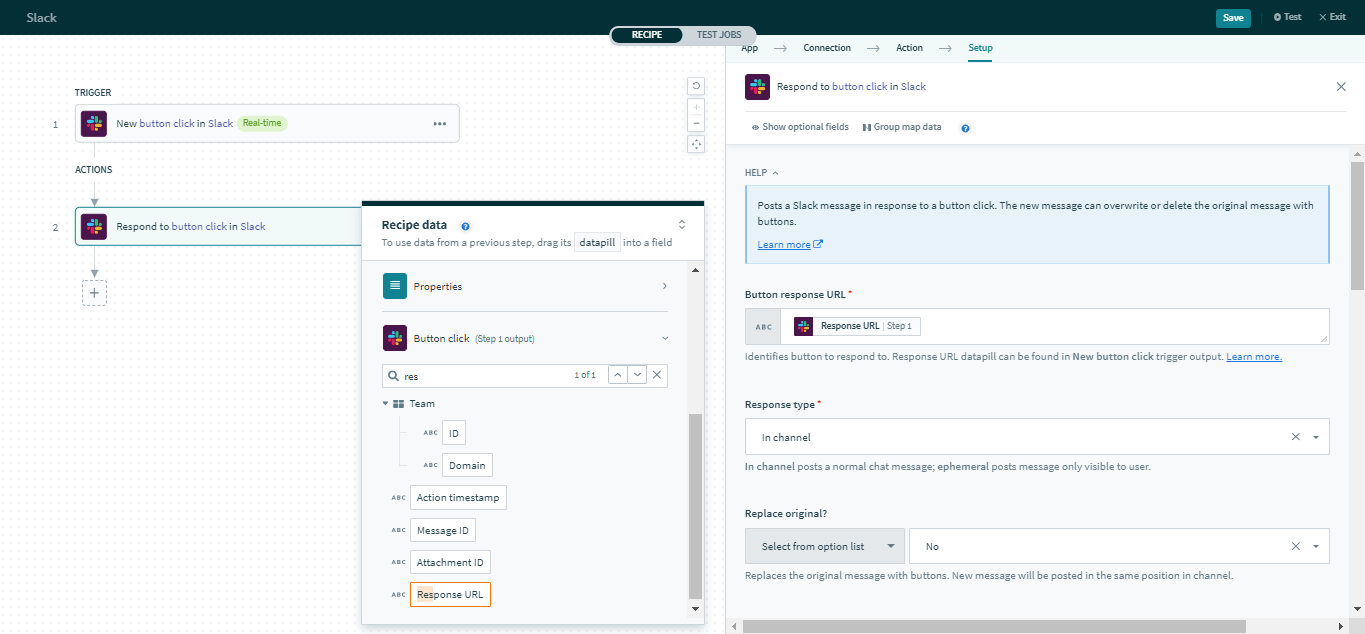Image resolution: width=1365 pixels, height=634 pixels.
Task: Open the help tooltip next to Recipe data
Action: click(x=465, y=226)
